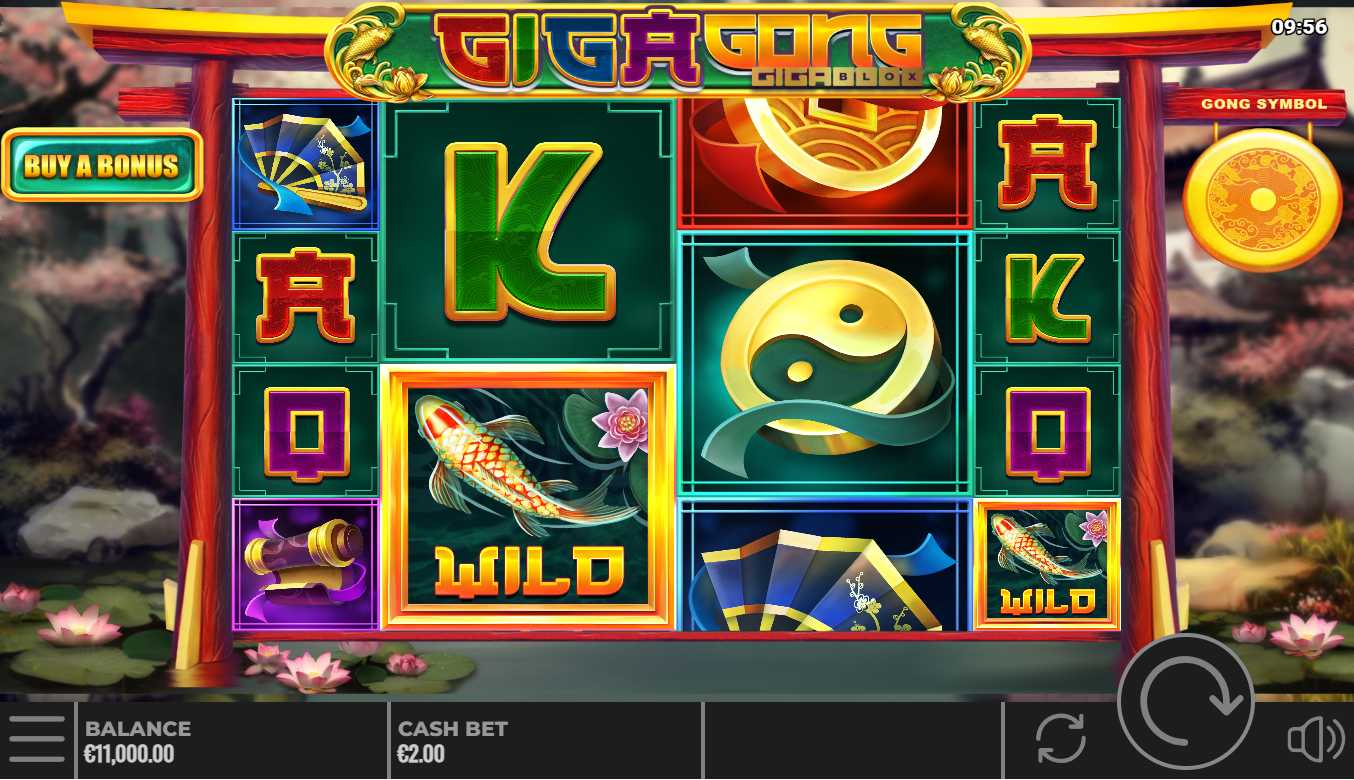Click the purple Q symbol on last reel
The height and width of the screenshot is (780, 1354).
click(x=1047, y=431)
